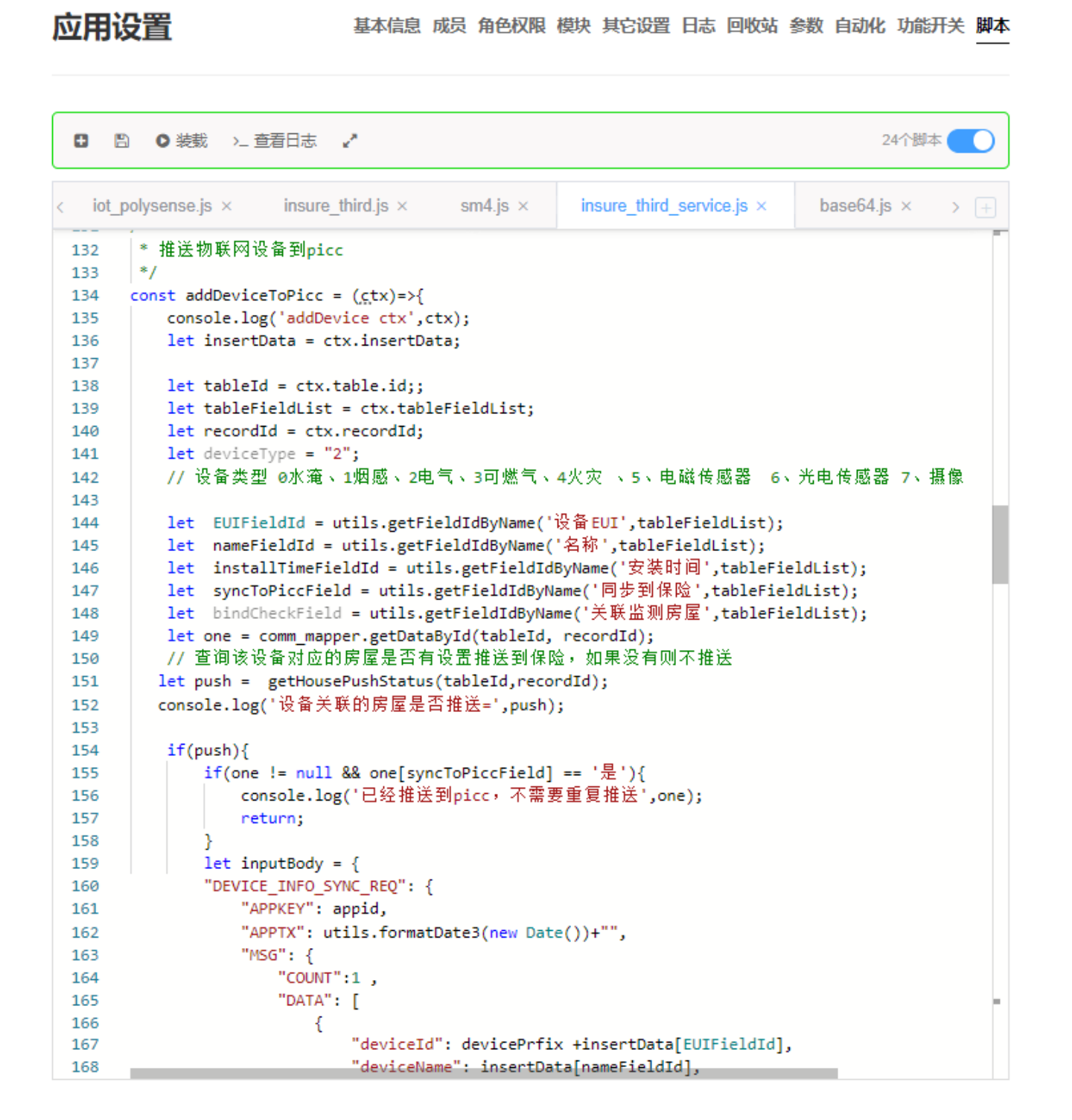Open 查看日志 log viewer
This screenshot has height=1120, width=1072.
pyautogui.click(x=275, y=141)
